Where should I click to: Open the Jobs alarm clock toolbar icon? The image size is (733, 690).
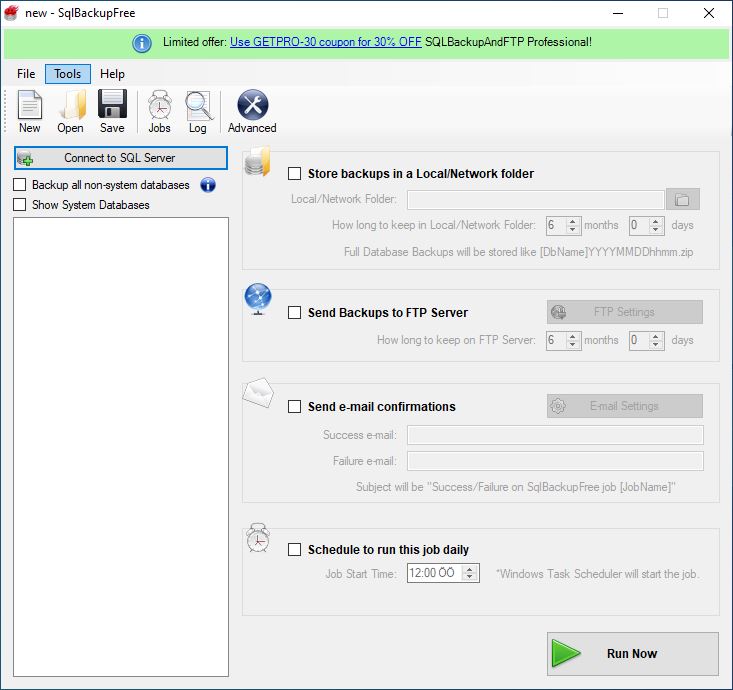[x=159, y=111]
